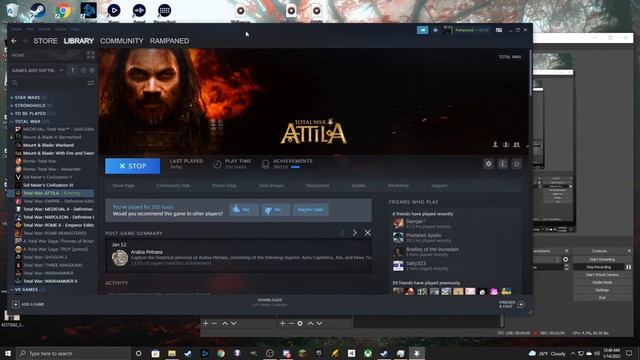Choose Maybe Later on the recommendation prompt
The image size is (640, 360).
point(310,209)
